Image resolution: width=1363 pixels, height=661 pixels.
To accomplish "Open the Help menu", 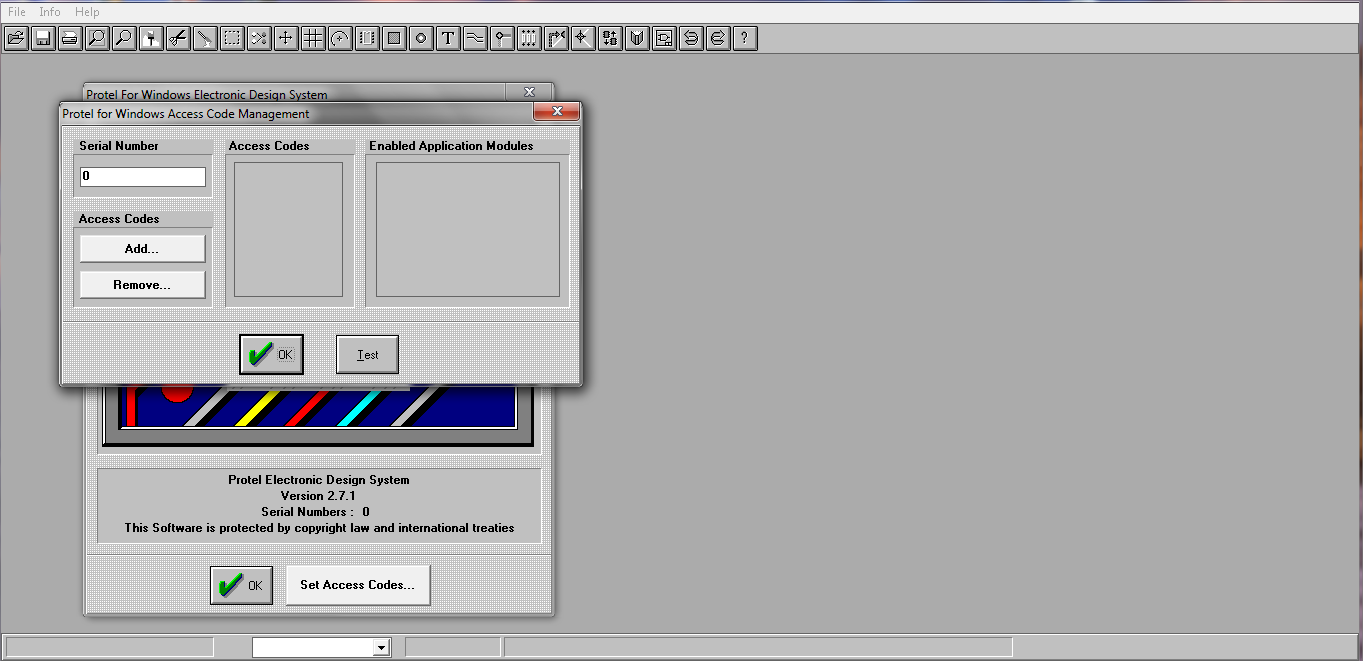I will (88, 12).
